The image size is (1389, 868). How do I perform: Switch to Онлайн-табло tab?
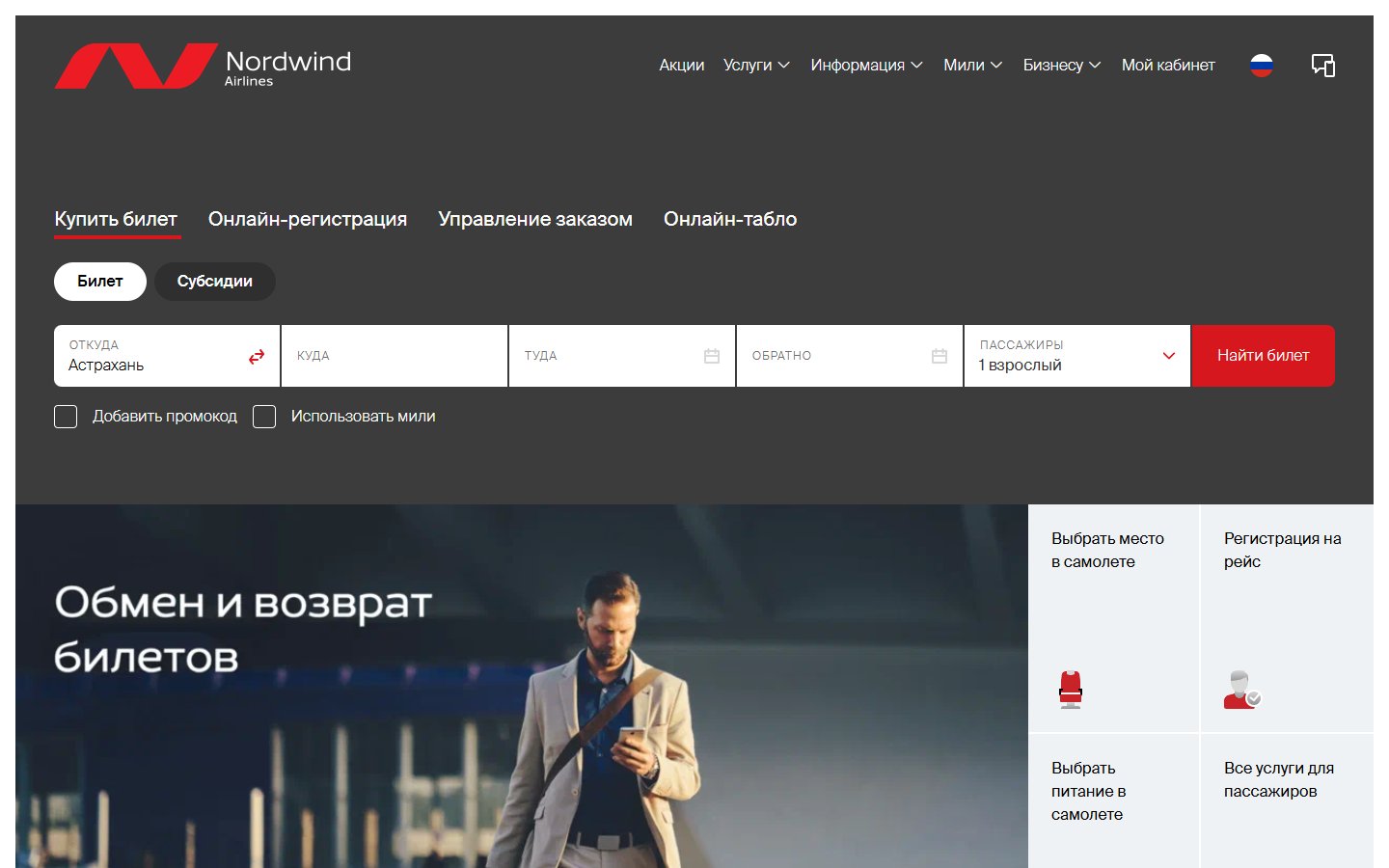pos(730,220)
